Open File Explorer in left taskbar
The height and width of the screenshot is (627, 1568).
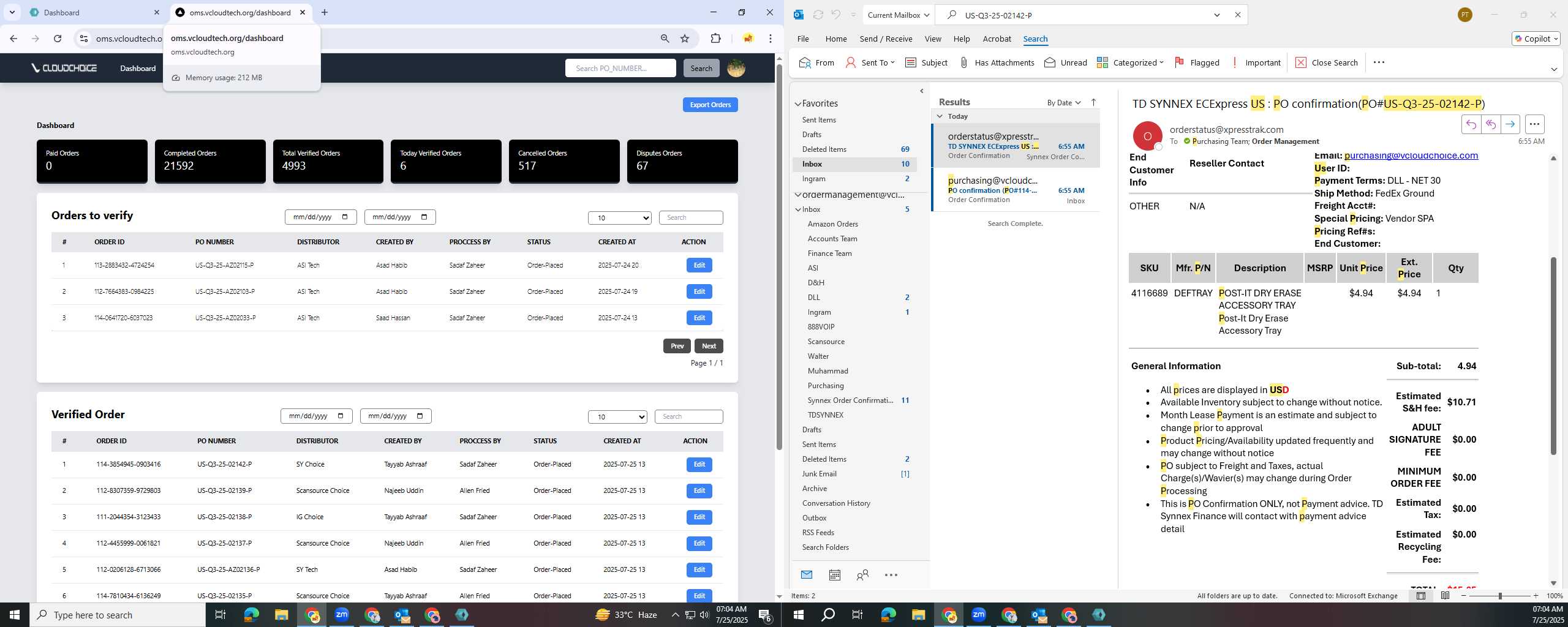coord(281,615)
